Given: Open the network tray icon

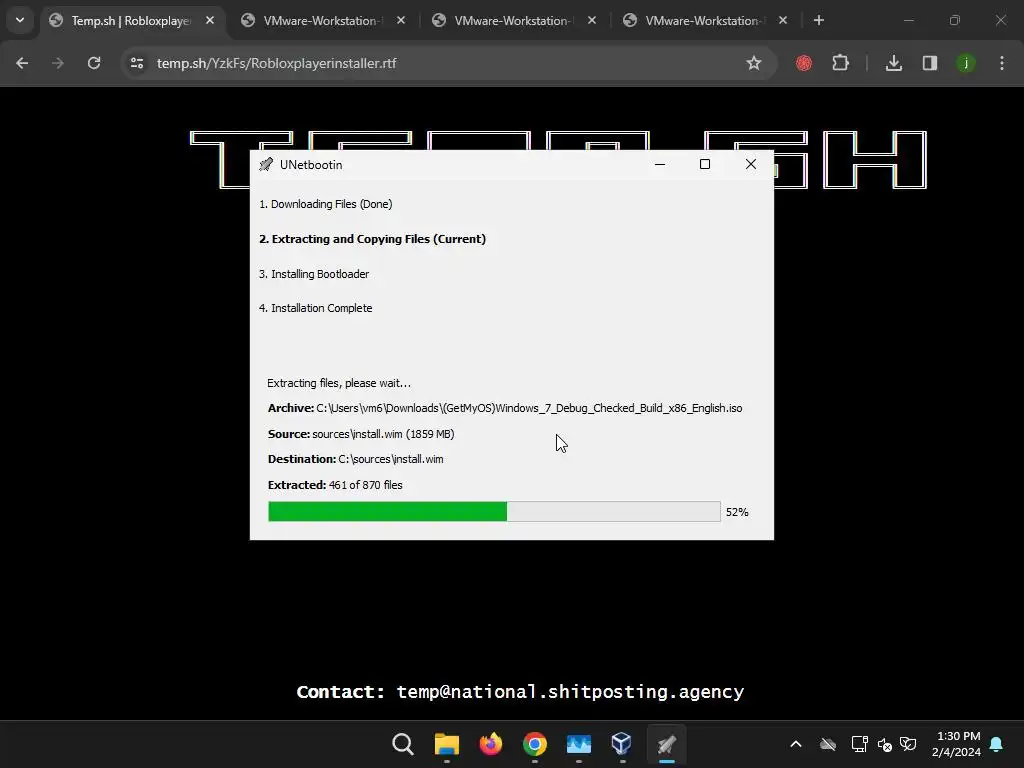Looking at the screenshot, I should [859, 744].
